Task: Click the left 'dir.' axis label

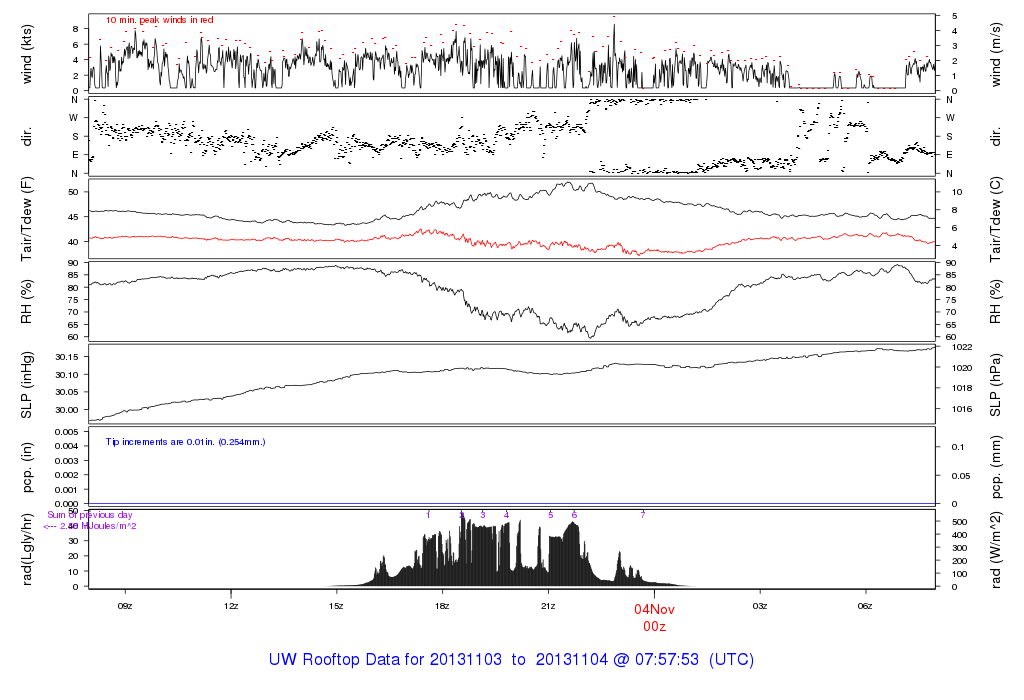Action: pyautogui.click(x=28, y=136)
